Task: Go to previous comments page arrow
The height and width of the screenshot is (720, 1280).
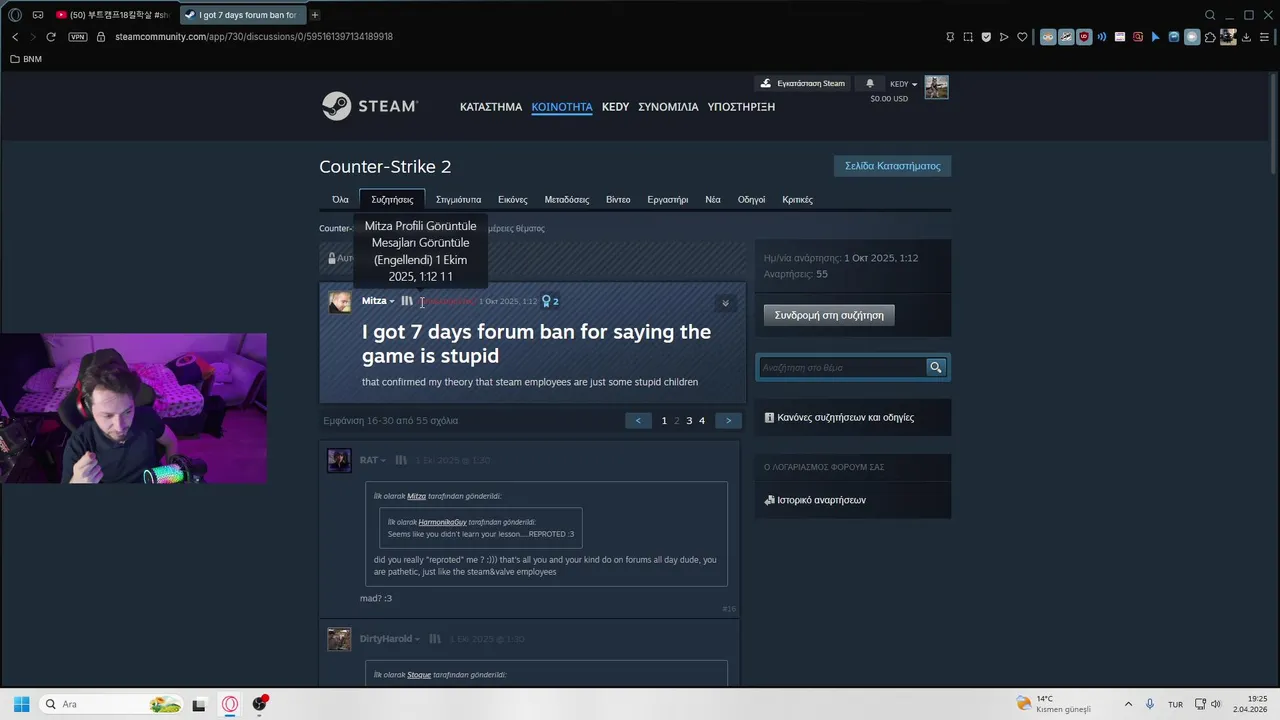Action: click(x=638, y=421)
